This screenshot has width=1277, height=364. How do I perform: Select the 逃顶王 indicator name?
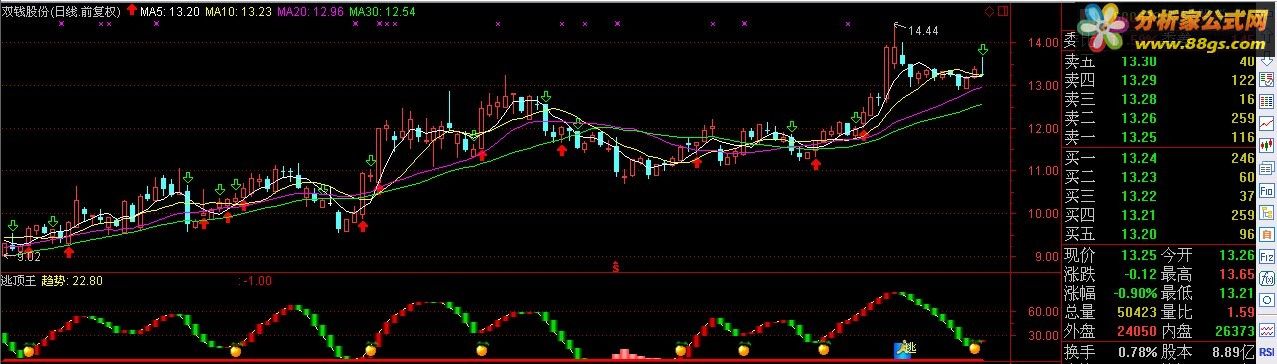click(x=19, y=281)
